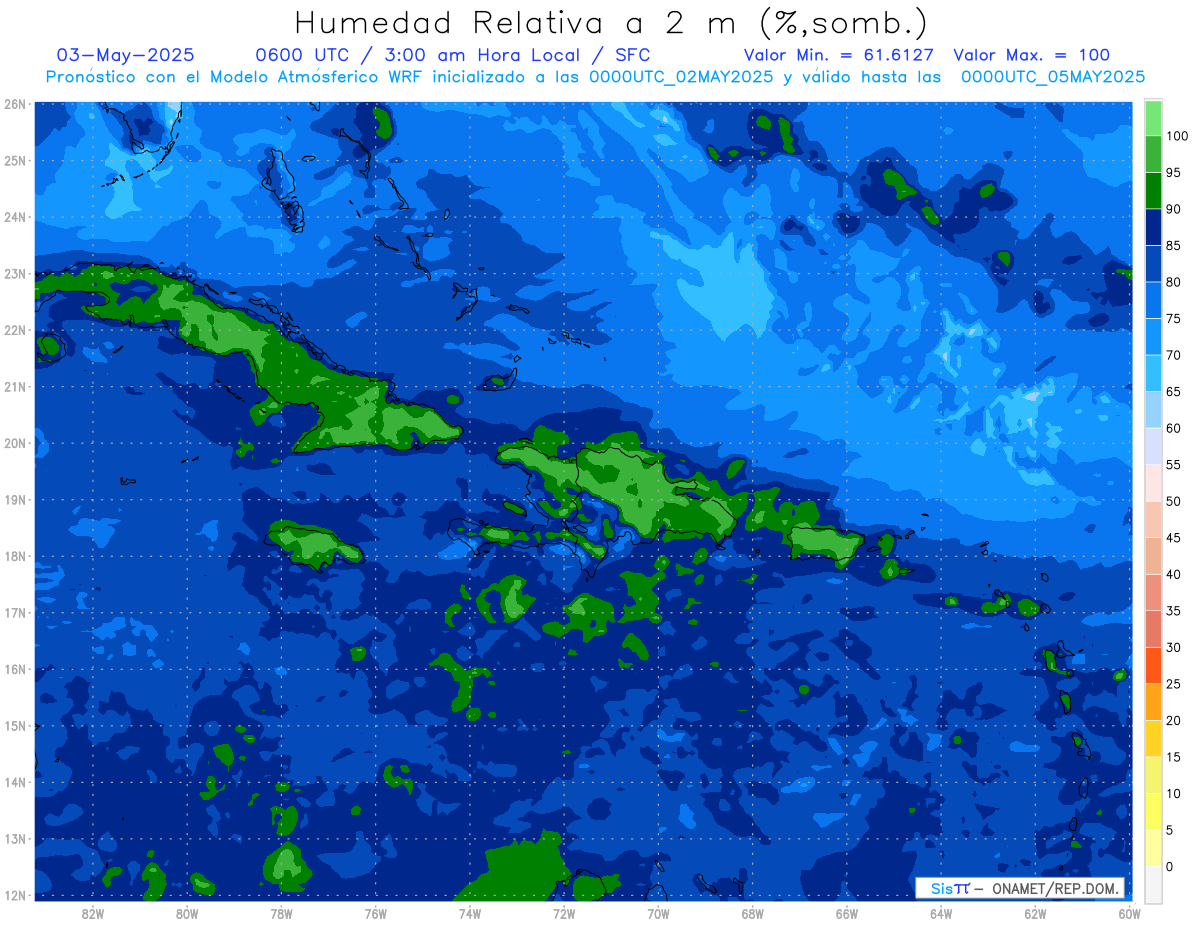
Task: Click the "74W" longitude axis label
Action: click(x=470, y=913)
